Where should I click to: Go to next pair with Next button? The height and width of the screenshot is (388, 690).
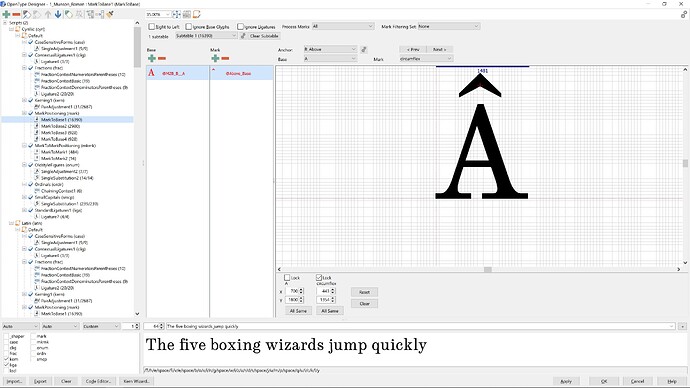tap(439, 49)
